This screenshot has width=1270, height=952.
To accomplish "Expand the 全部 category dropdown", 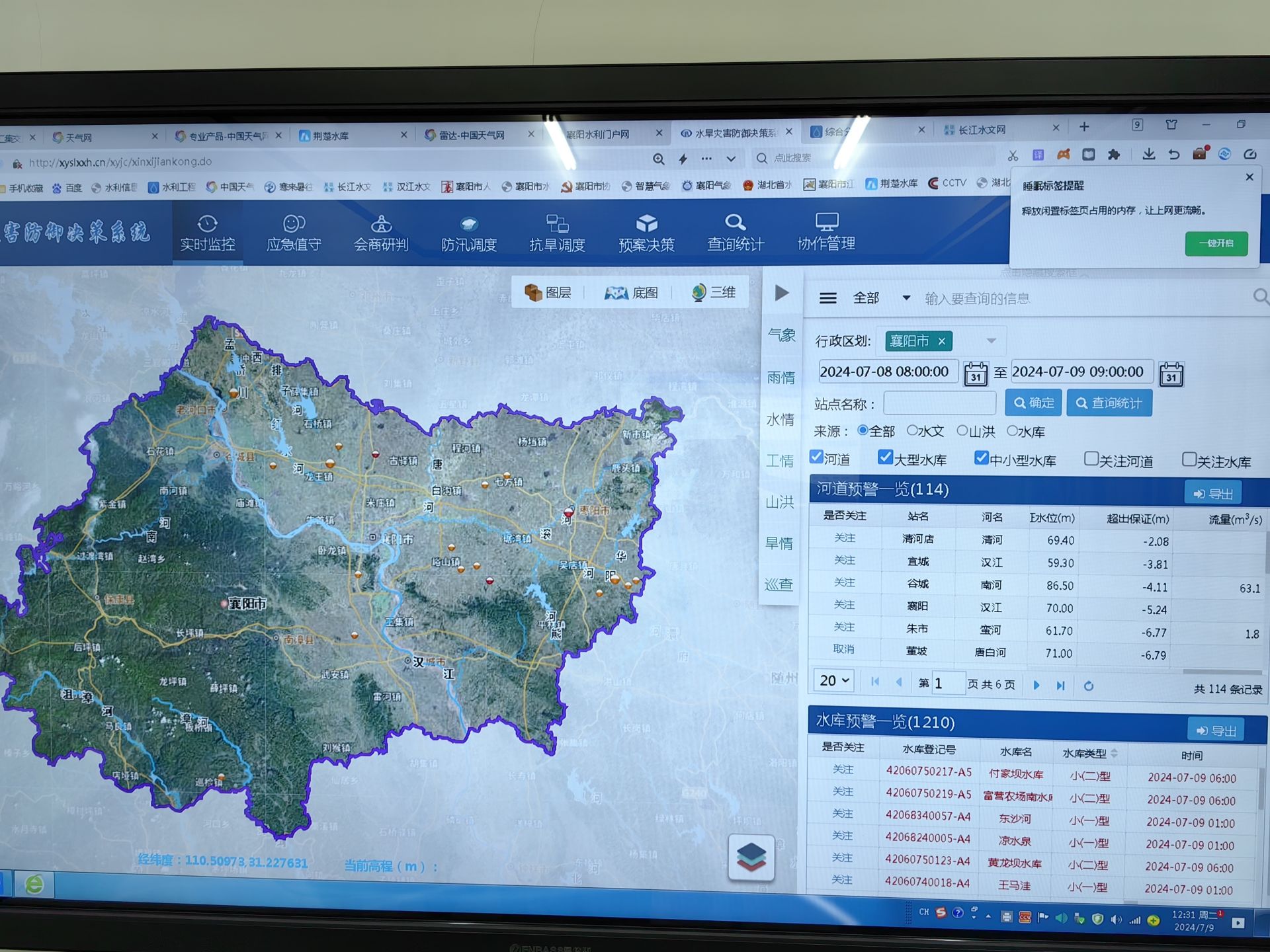I will click(906, 298).
